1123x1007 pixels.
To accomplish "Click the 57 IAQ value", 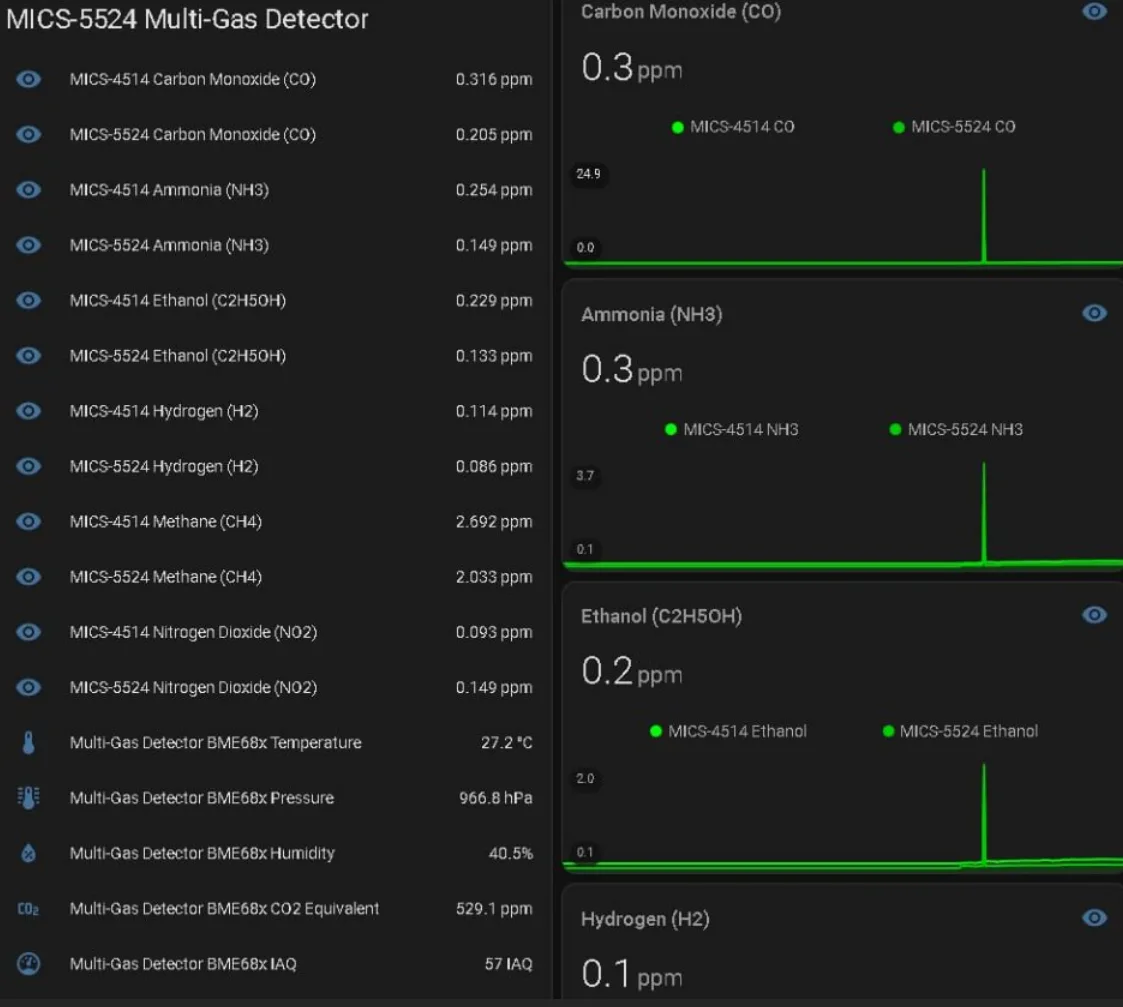I will point(509,964).
